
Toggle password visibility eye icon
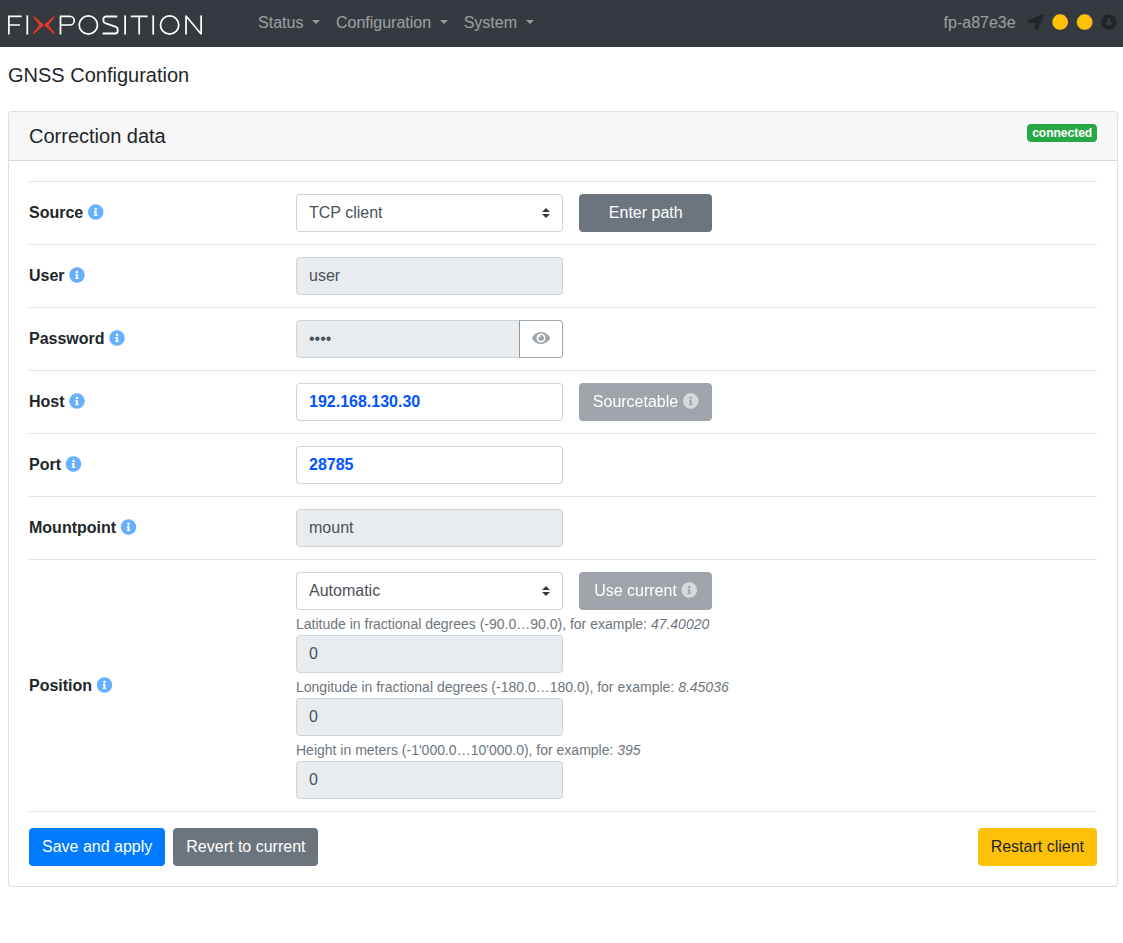tap(541, 339)
